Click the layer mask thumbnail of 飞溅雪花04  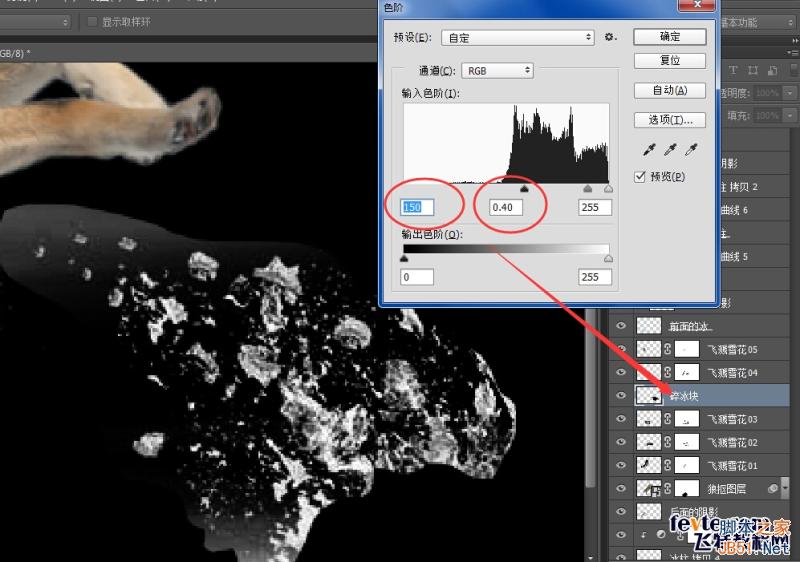point(686,373)
